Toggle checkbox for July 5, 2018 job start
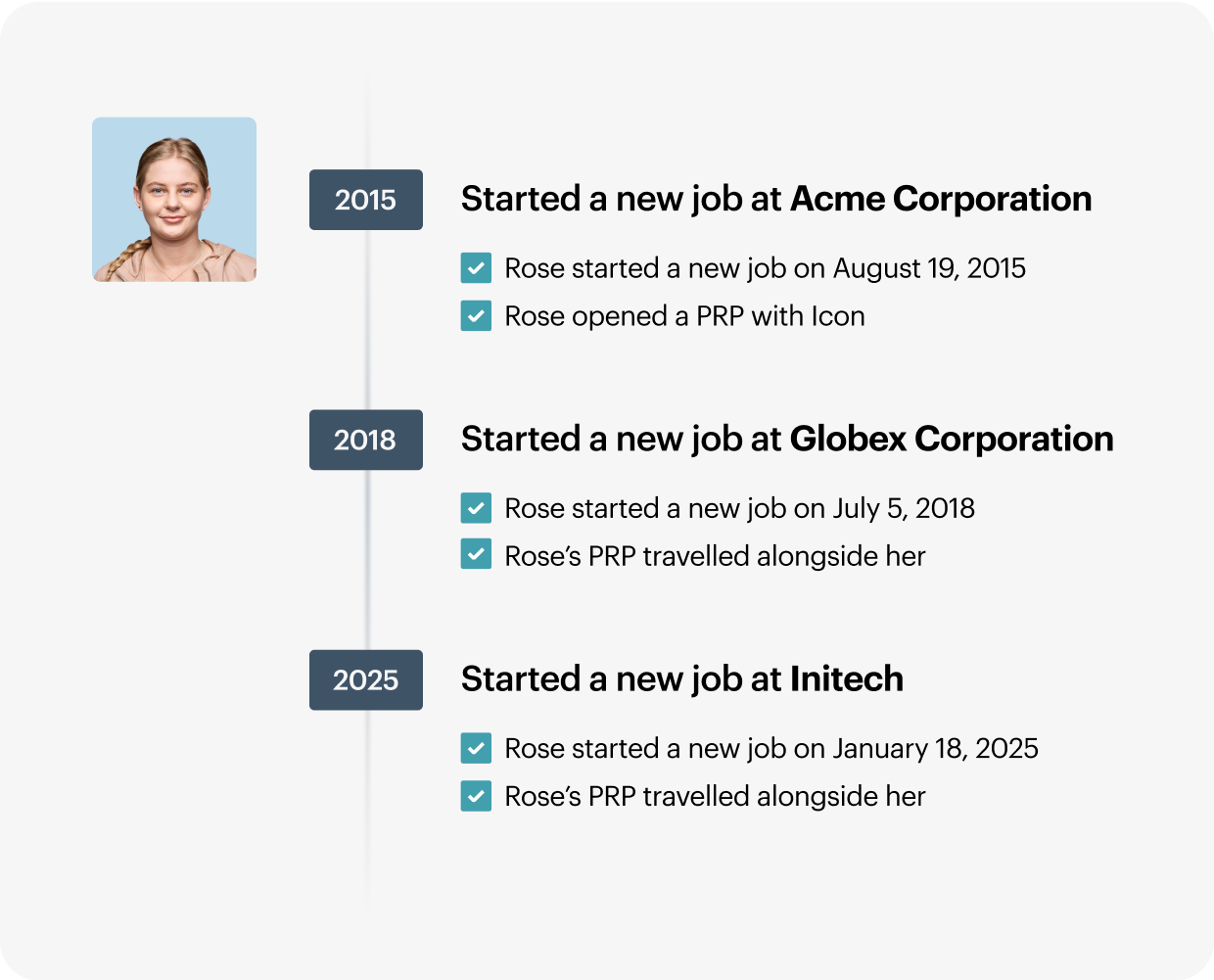The width and height of the screenshot is (1214, 980). point(476,508)
